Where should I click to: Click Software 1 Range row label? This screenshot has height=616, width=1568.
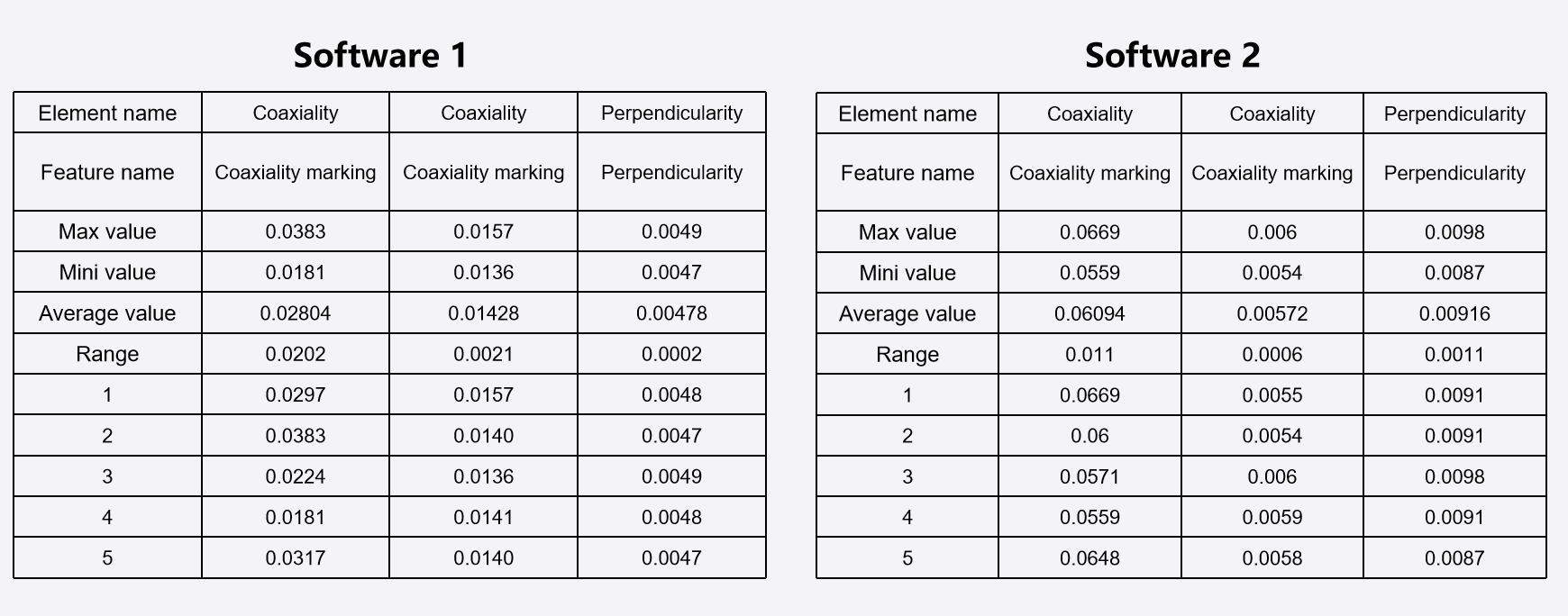pyautogui.click(x=107, y=354)
